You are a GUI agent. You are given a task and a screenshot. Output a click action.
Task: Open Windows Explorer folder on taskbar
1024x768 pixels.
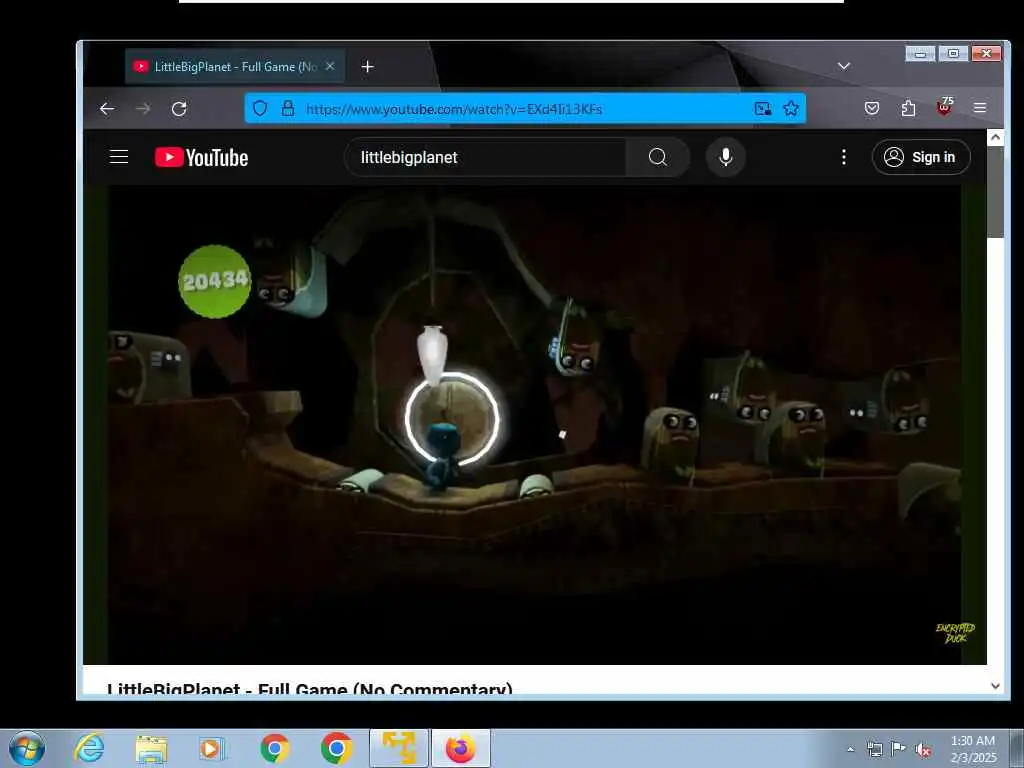tap(151, 749)
